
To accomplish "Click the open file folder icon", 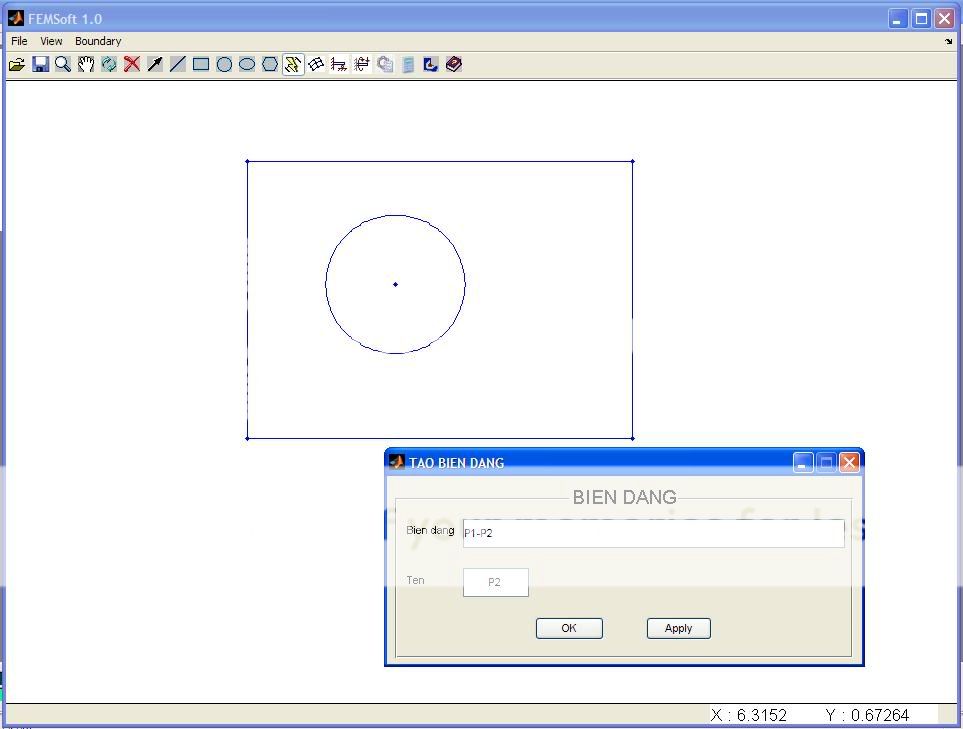I will coord(17,65).
